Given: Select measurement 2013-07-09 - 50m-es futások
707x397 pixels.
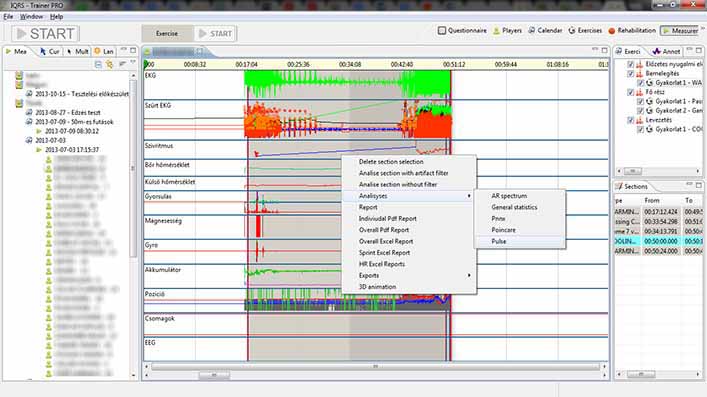Looking at the screenshot, I should pos(74,122).
